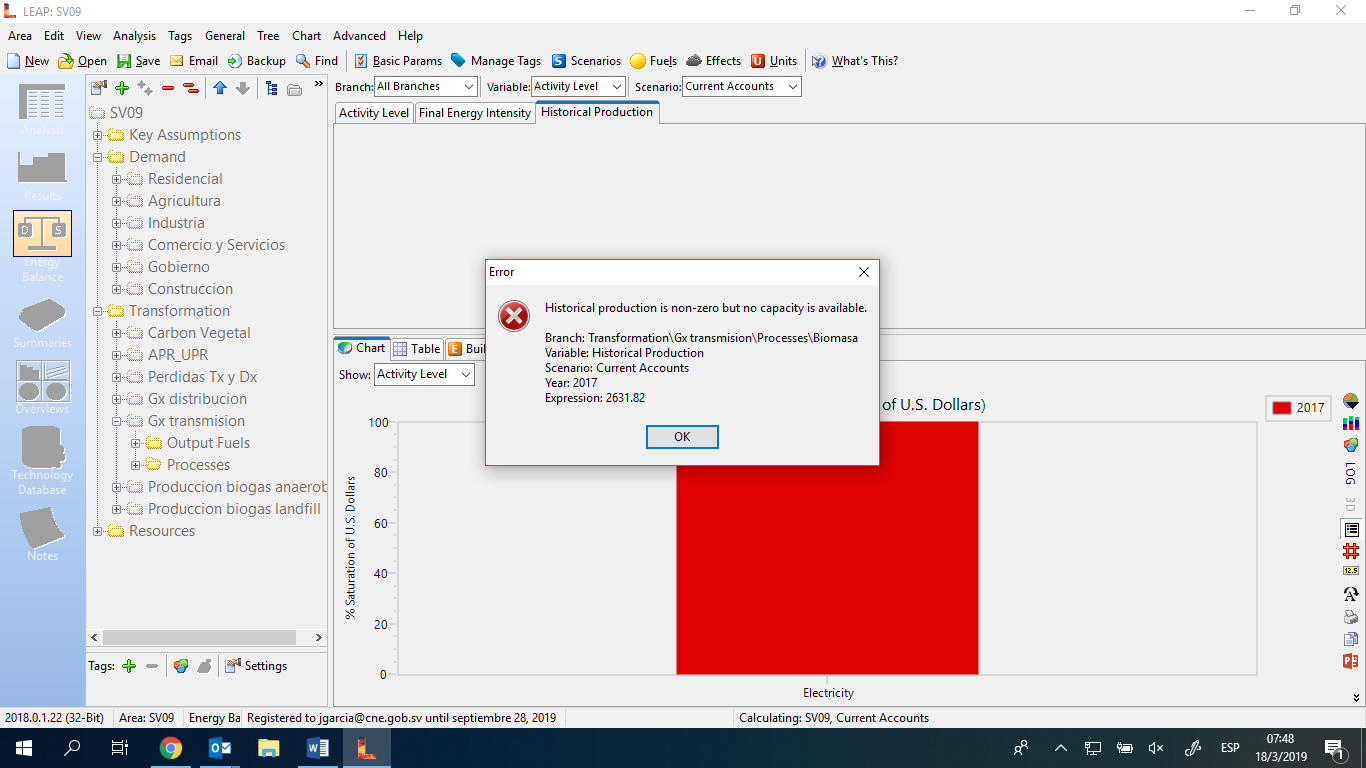Open the Variable dropdown showing Activity Level
The width and height of the screenshot is (1366, 768).
pos(578,87)
